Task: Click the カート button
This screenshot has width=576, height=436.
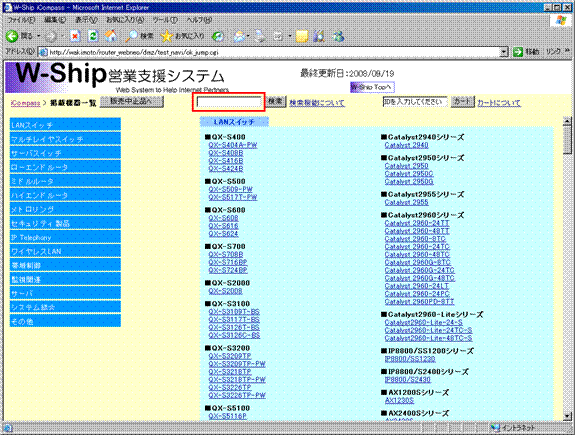Action: 462,102
